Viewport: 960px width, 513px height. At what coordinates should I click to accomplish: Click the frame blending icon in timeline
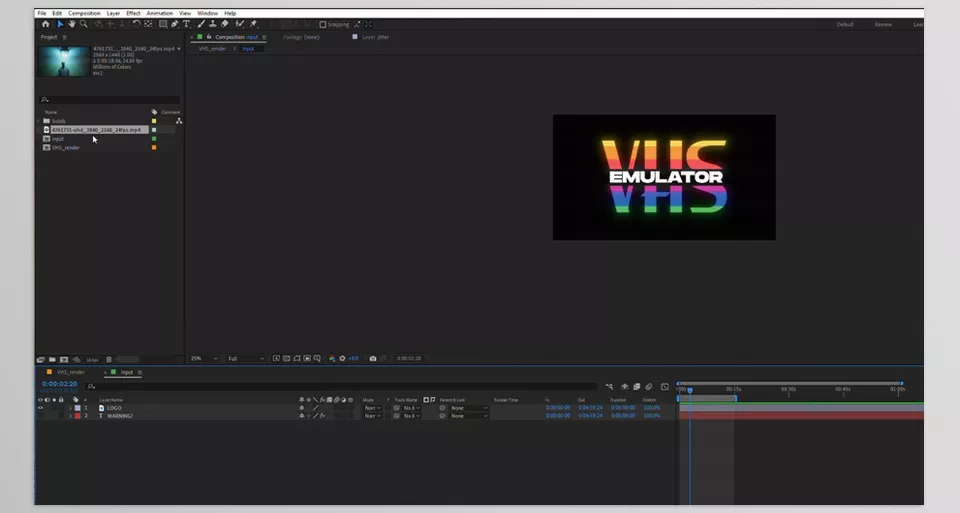tap(637, 386)
